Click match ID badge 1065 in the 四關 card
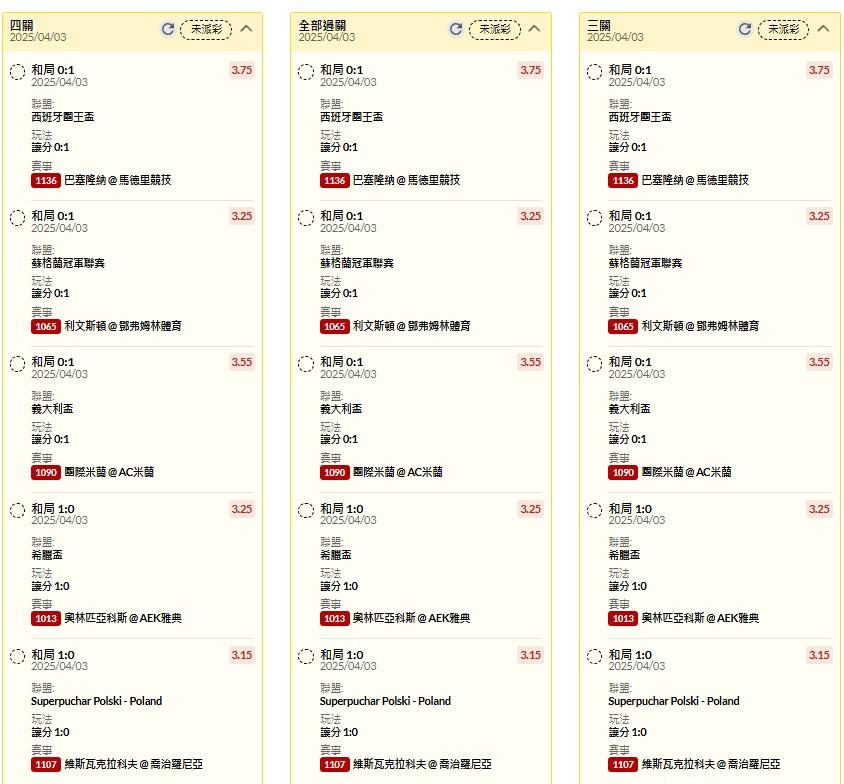 click(x=46, y=326)
